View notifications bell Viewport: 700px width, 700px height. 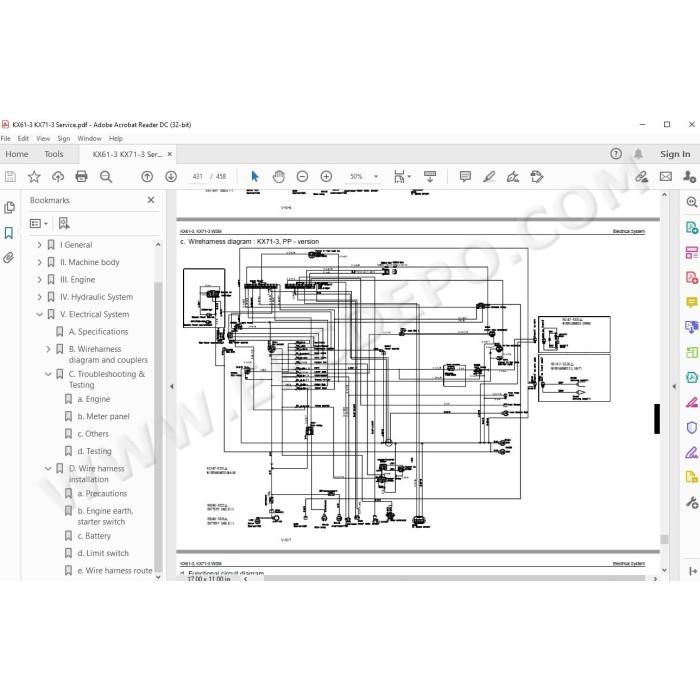pyautogui.click(x=638, y=154)
